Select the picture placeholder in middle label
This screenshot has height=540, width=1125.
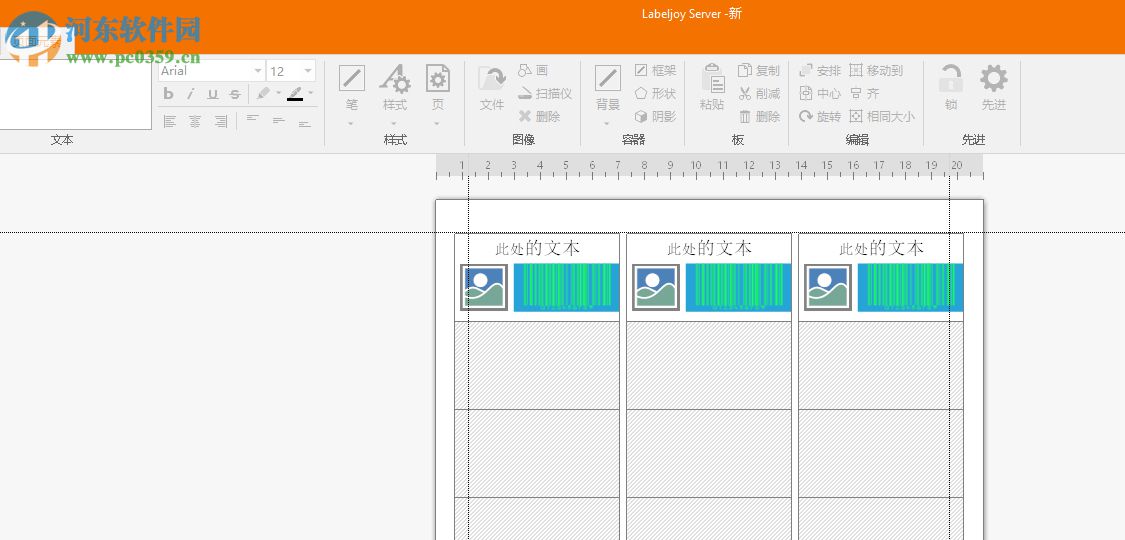[656, 288]
